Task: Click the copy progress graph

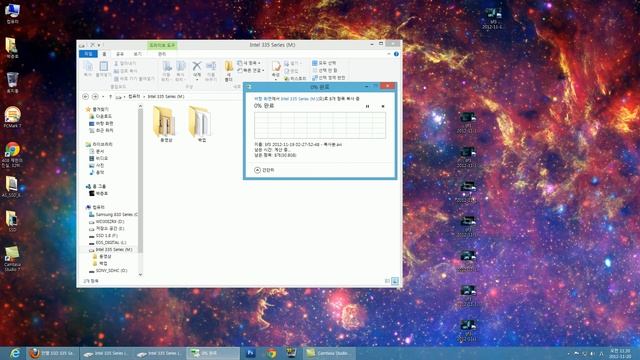Action: (x=320, y=125)
